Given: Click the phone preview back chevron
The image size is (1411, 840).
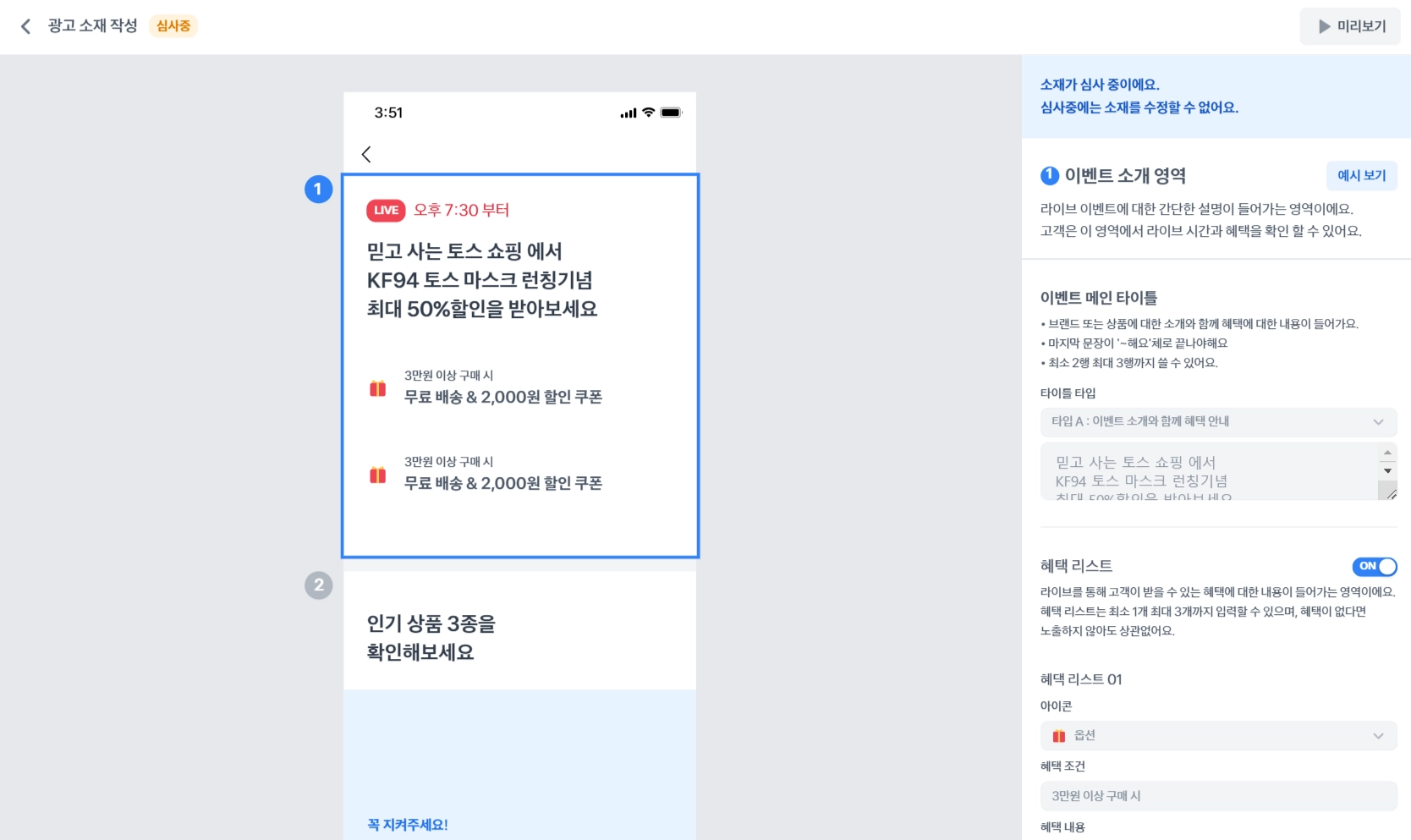Looking at the screenshot, I should tap(366, 154).
